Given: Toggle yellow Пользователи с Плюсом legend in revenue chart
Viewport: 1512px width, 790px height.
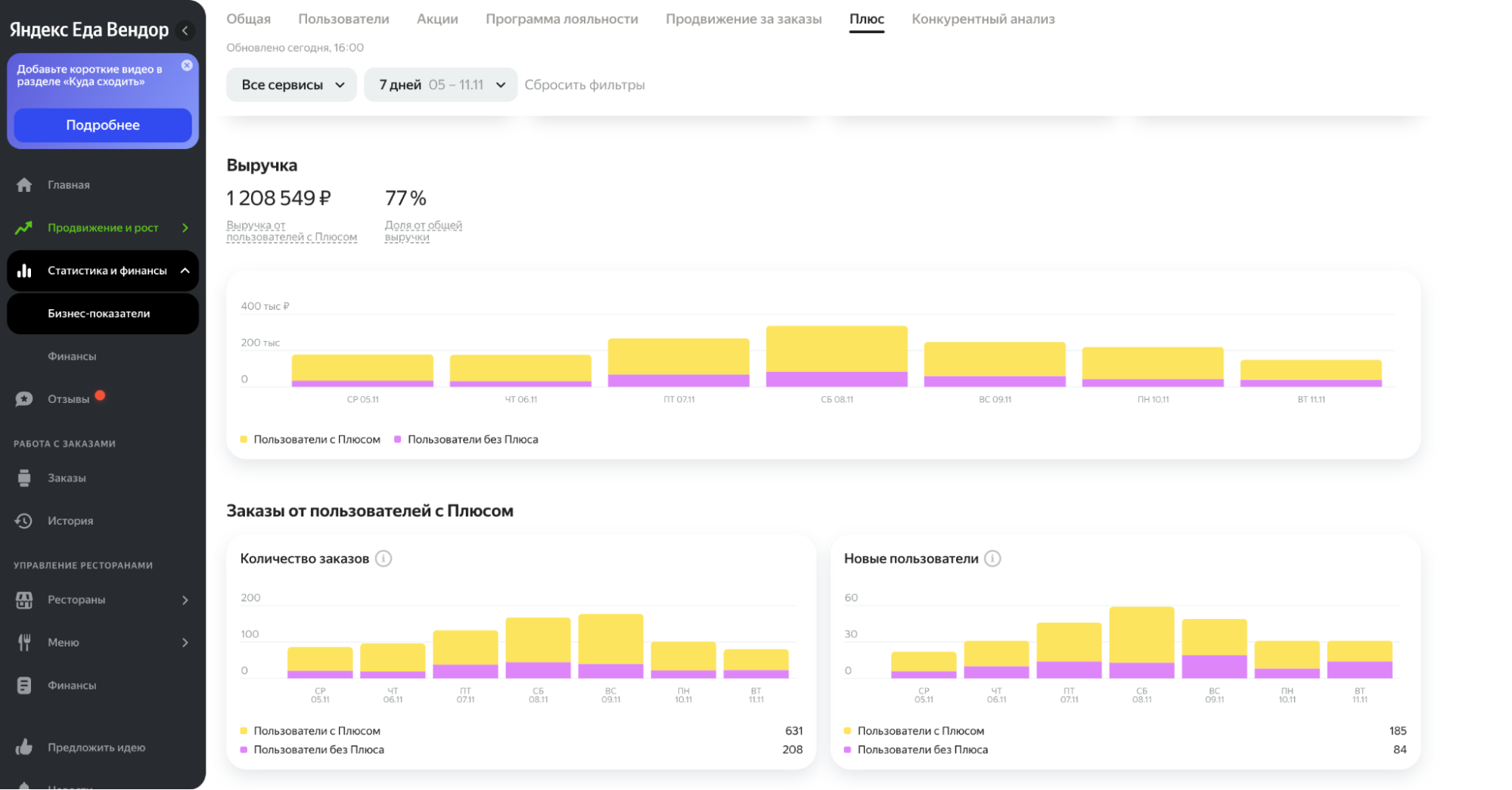Looking at the screenshot, I should [x=310, y=439].
